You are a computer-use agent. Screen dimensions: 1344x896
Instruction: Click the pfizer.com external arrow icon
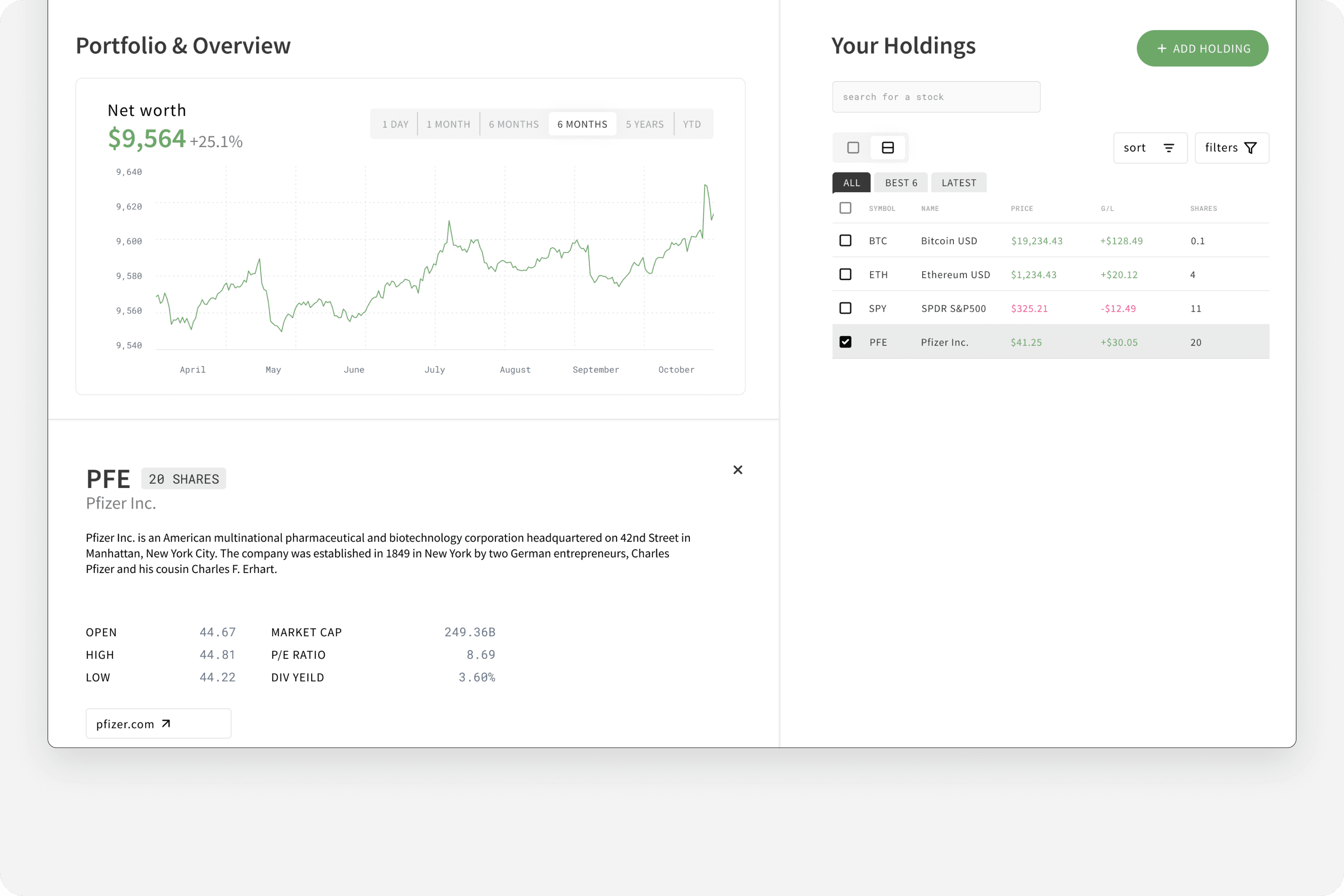166,724
